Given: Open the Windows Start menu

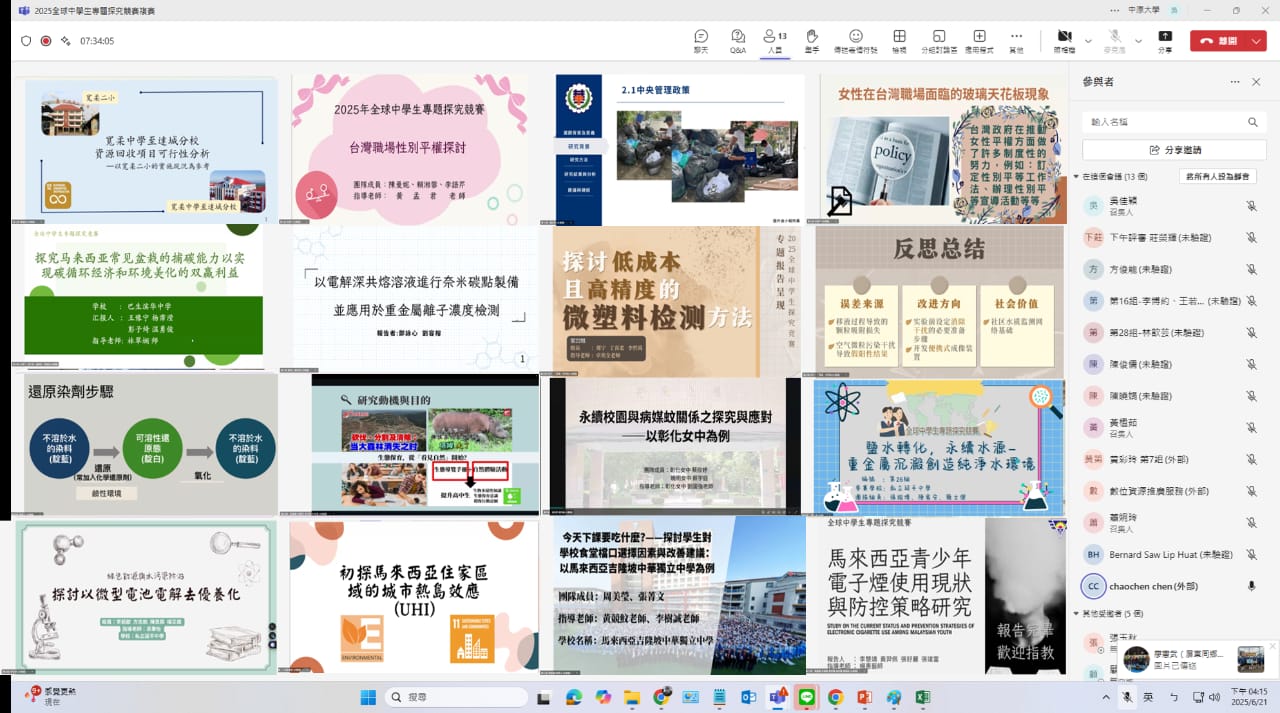Looking at the screenshot, I should pyautogui.click(x=369, y=697).
